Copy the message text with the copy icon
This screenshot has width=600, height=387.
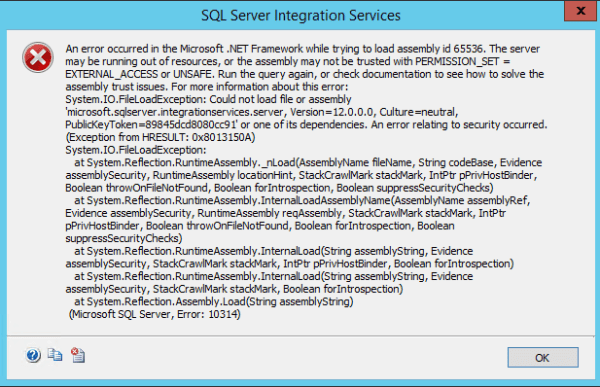[55, 355]
